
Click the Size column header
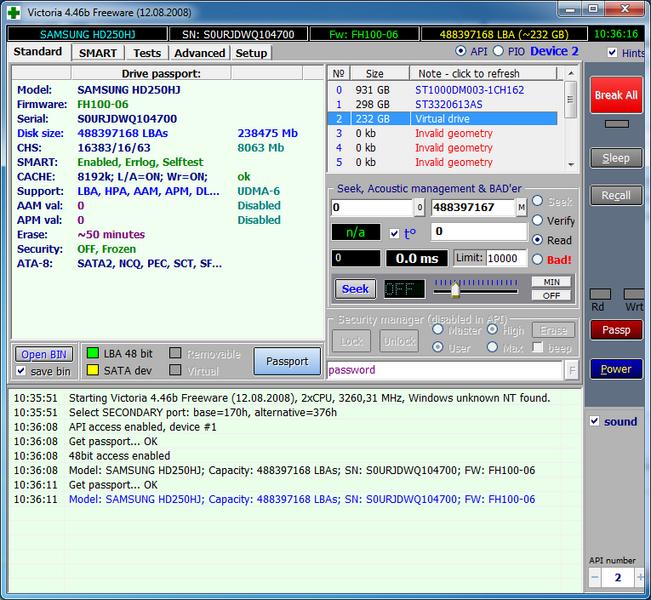(380, 73)
